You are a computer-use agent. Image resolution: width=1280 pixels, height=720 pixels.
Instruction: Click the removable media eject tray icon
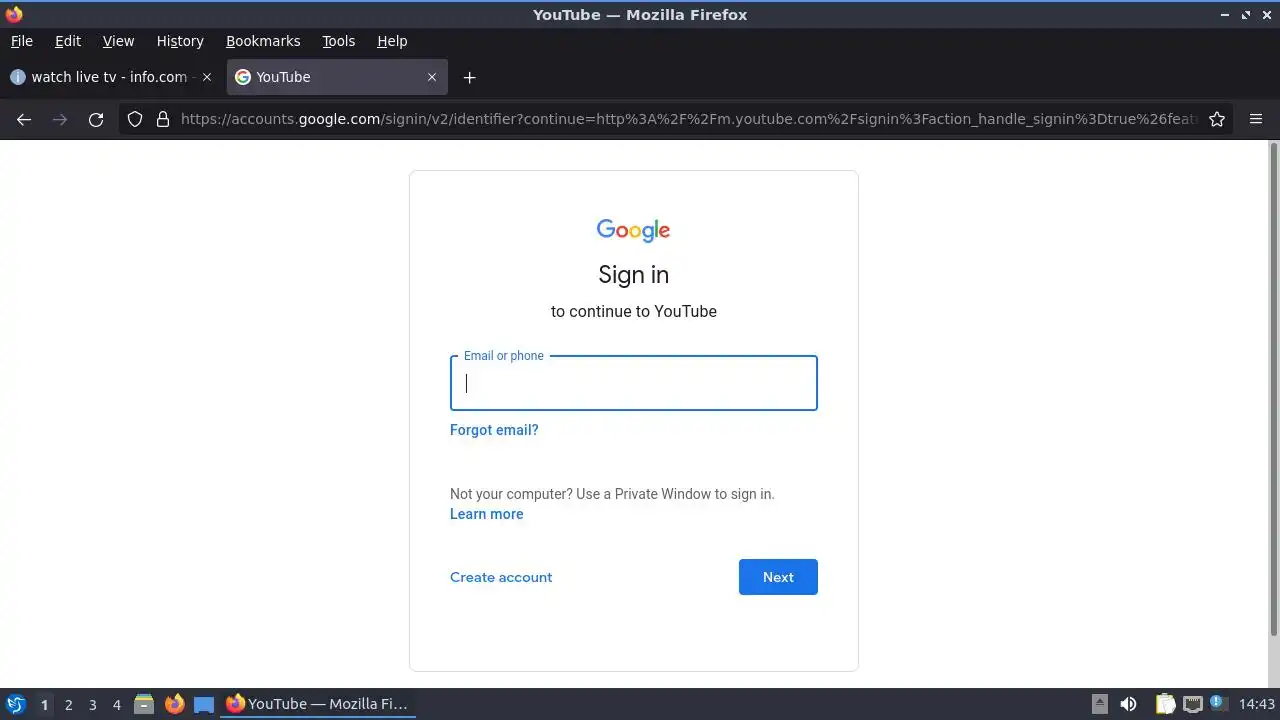1100,704
